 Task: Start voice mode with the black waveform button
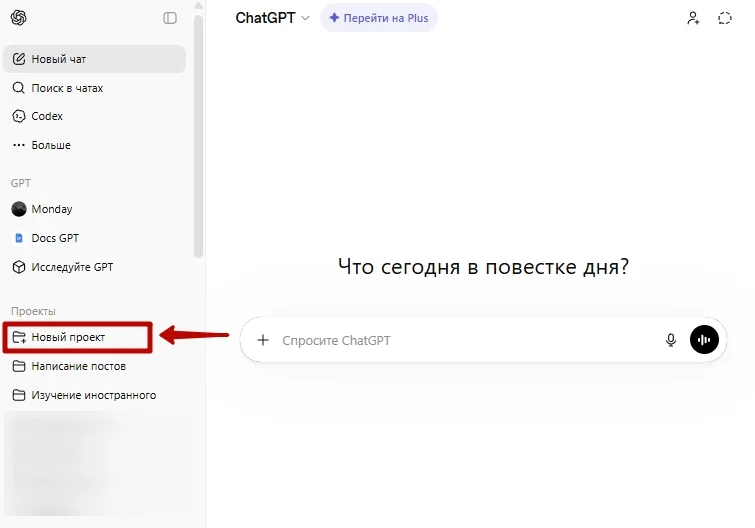pyautogui.click(x=704, y=340)
